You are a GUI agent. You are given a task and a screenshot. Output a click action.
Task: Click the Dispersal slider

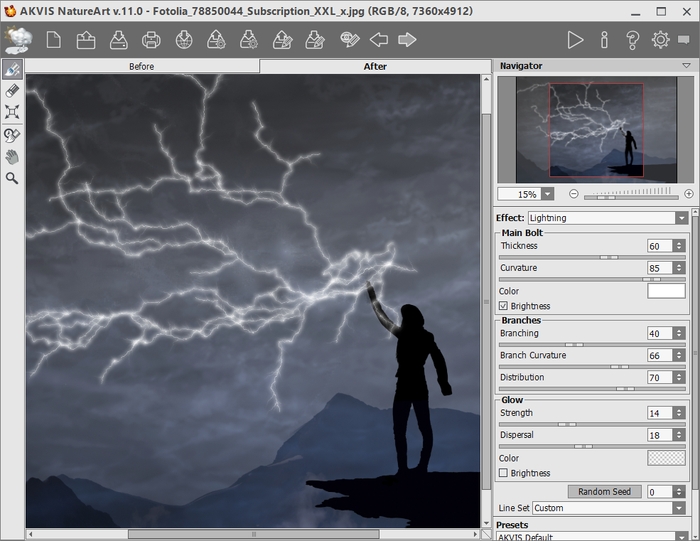coord(592,446)
